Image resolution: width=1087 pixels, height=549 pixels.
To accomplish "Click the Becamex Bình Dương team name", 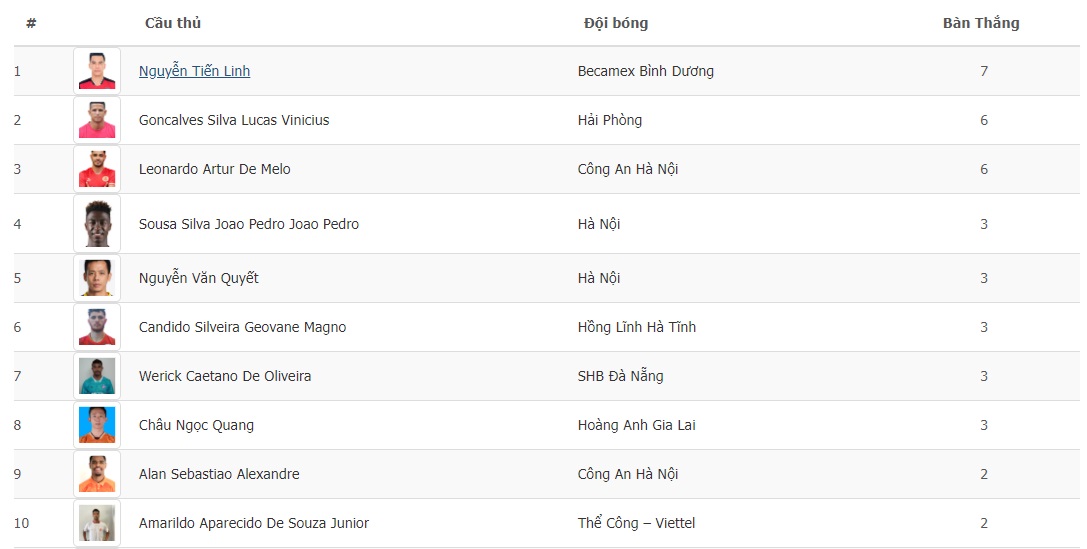I will (646, 71).
